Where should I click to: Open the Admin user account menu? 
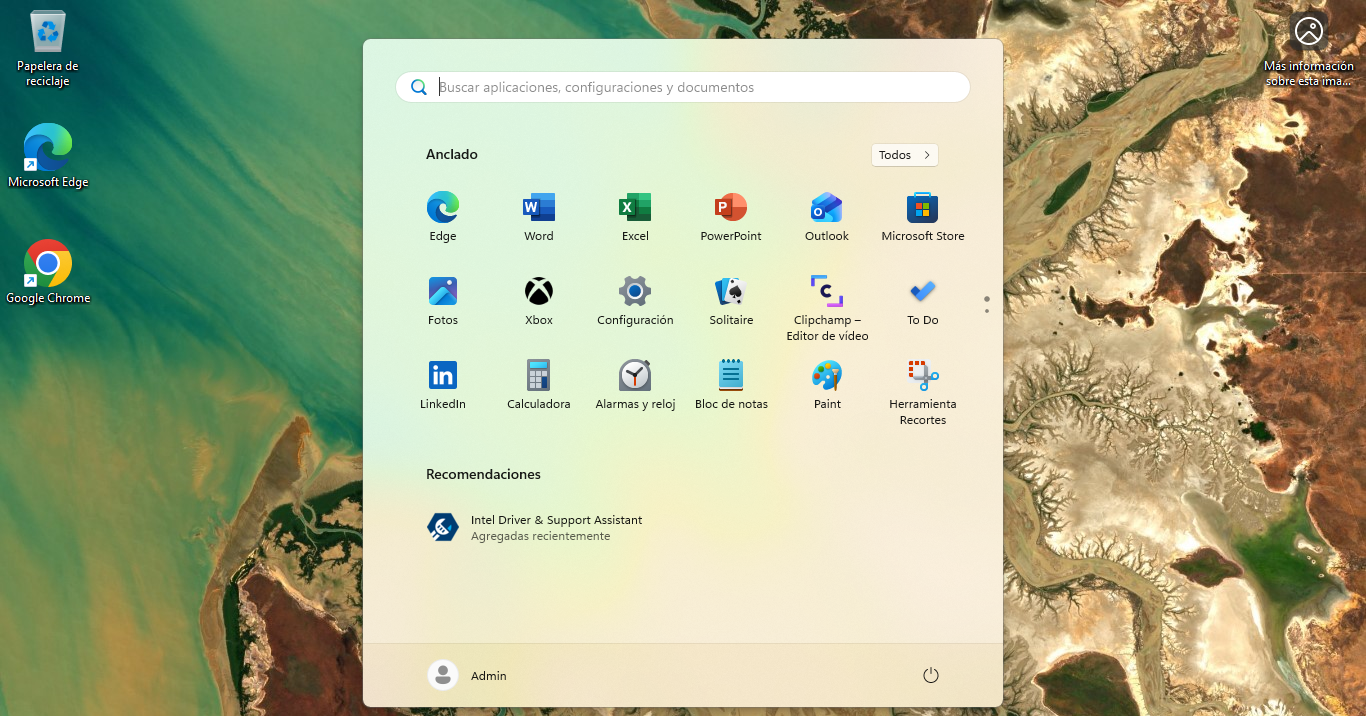click(x=468, y=676)
